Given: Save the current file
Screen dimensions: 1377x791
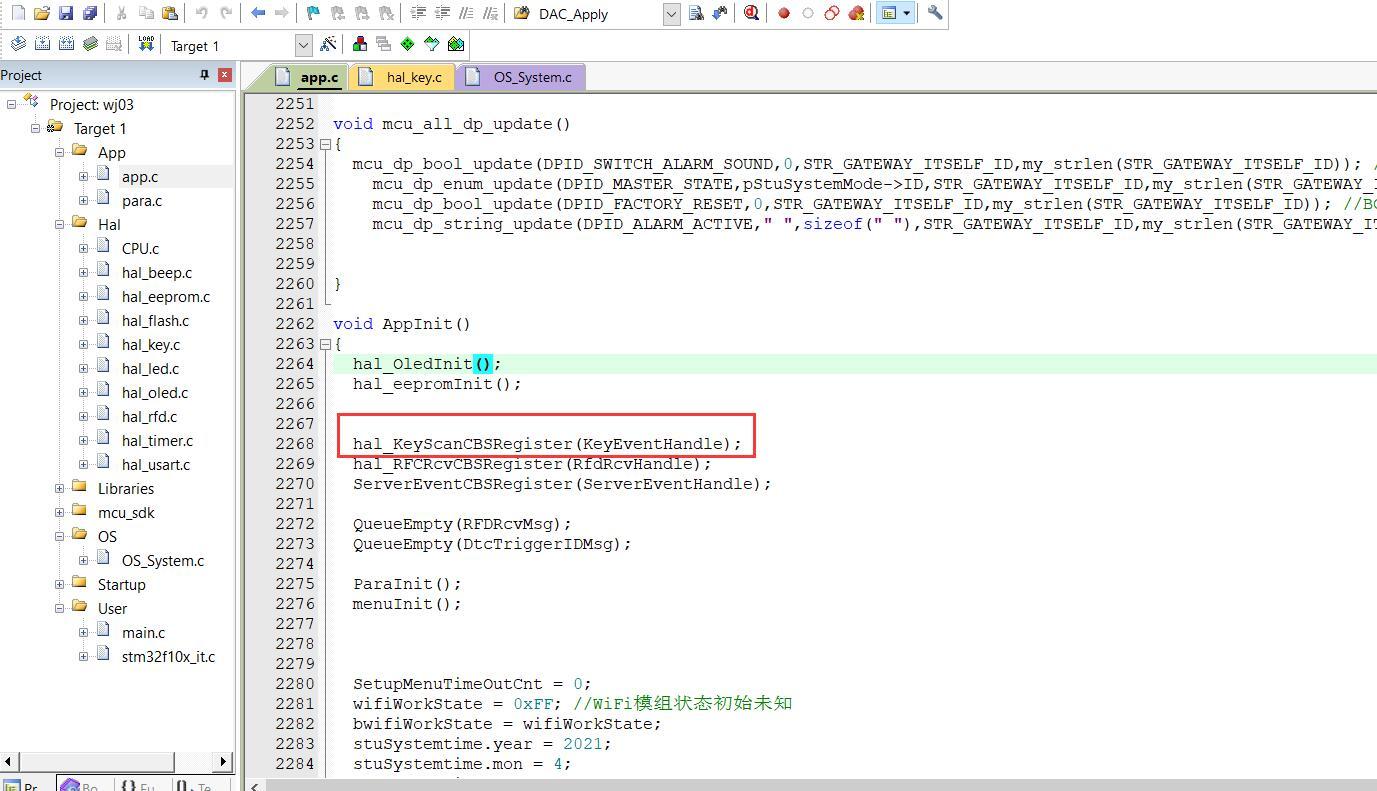Looking at the screenshot, I should click(66, 14).
